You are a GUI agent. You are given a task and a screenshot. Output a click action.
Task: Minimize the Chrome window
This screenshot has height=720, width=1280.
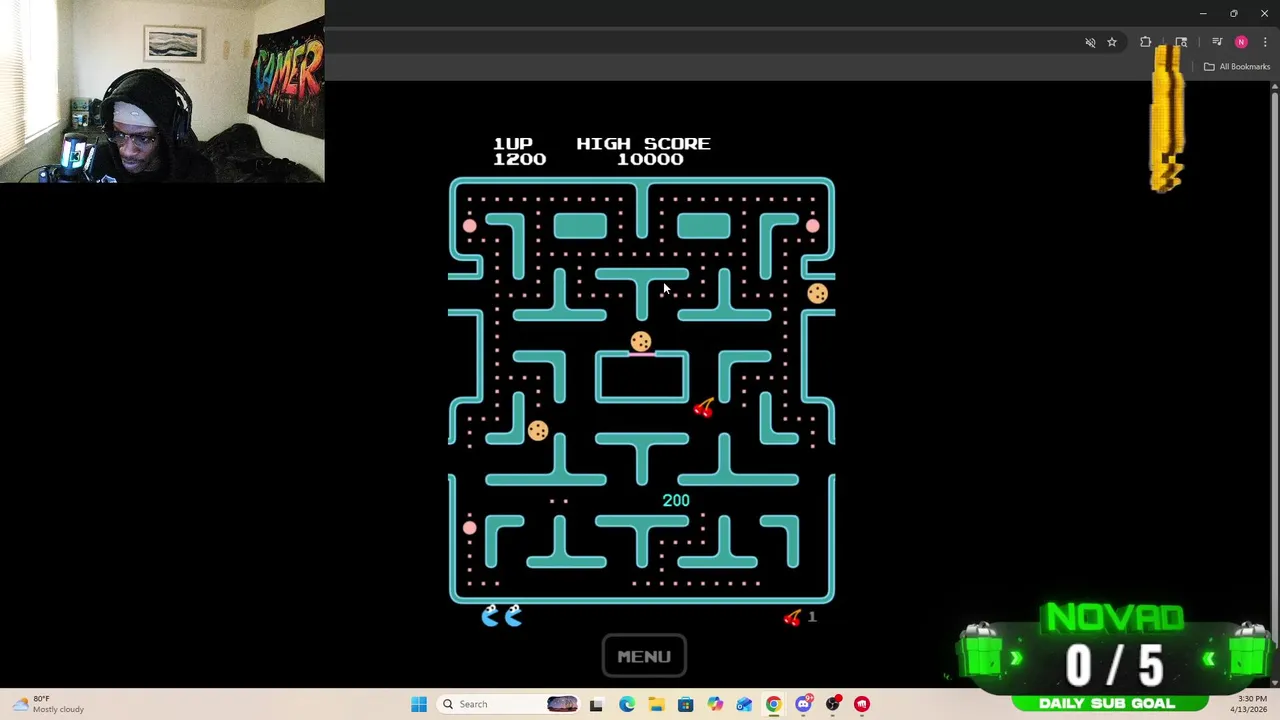(x=1203, y=13)
